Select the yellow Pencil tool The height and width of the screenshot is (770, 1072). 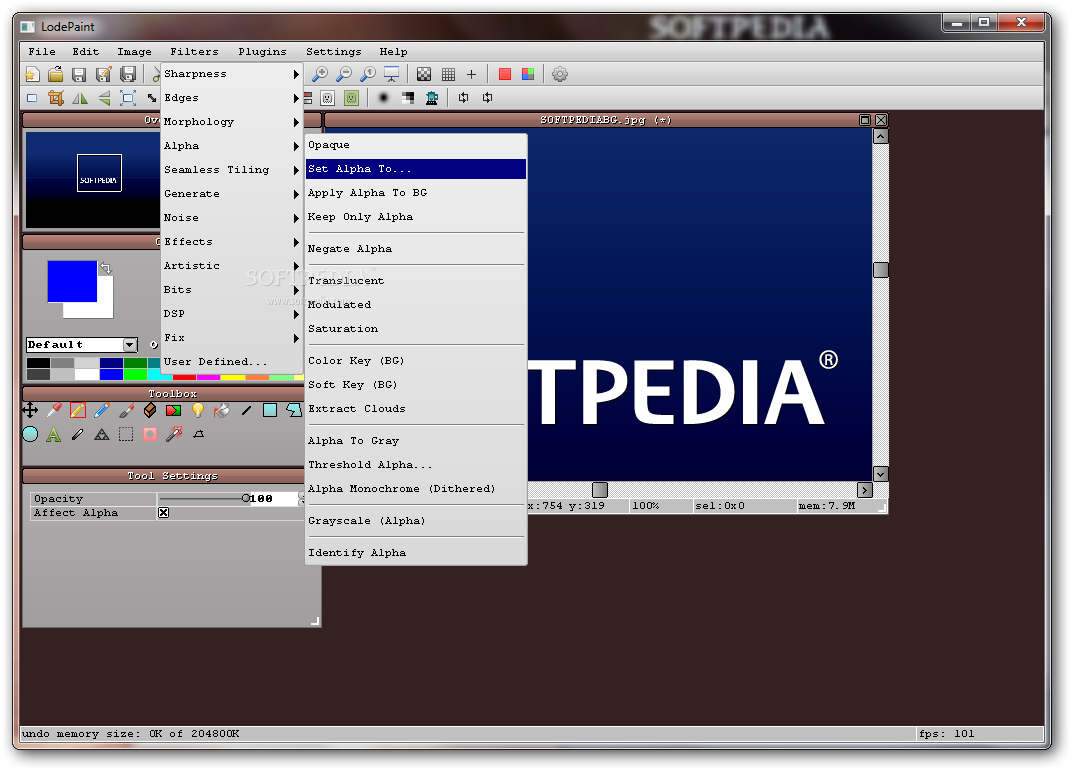click(x=78, y=410)
